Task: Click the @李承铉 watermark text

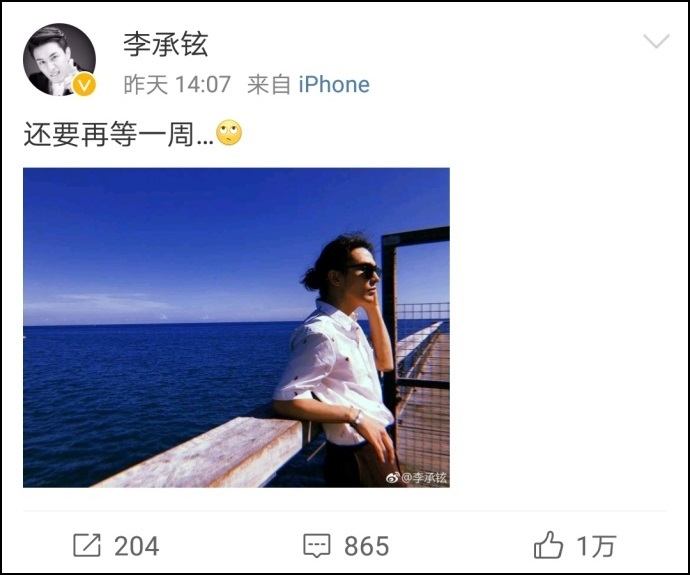Action: click(425, 478)
